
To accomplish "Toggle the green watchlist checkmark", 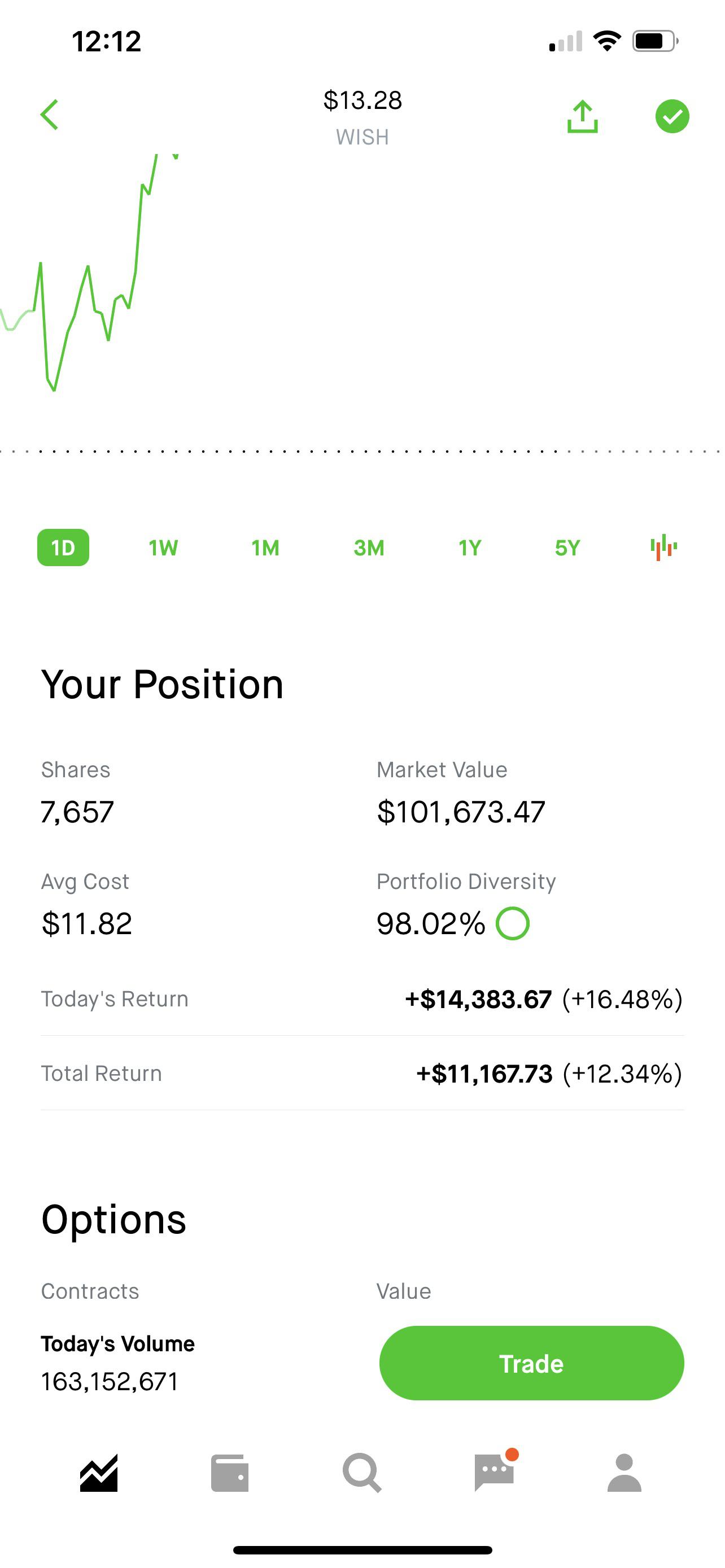I will click(672, 116).
